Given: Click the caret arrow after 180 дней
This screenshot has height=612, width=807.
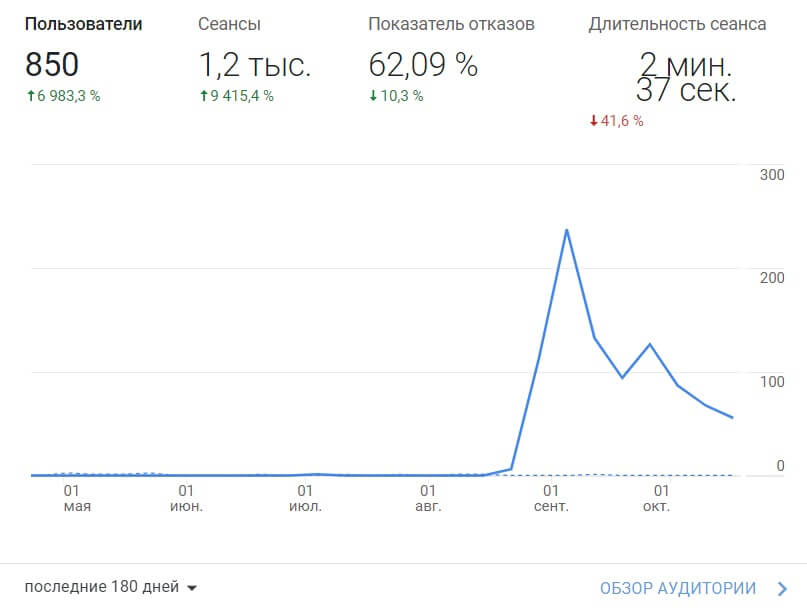Looking at the screenshot, I should (x=192, y=588).
